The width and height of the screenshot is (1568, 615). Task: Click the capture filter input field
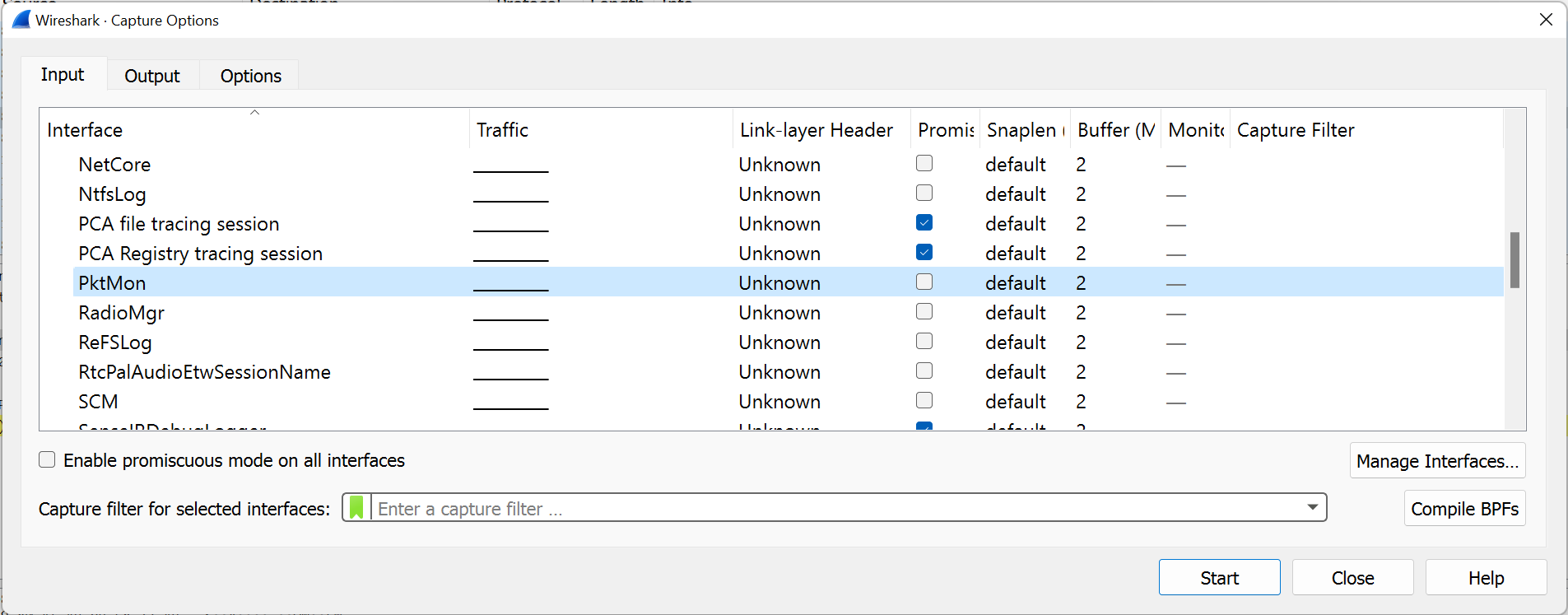[835, 508]
